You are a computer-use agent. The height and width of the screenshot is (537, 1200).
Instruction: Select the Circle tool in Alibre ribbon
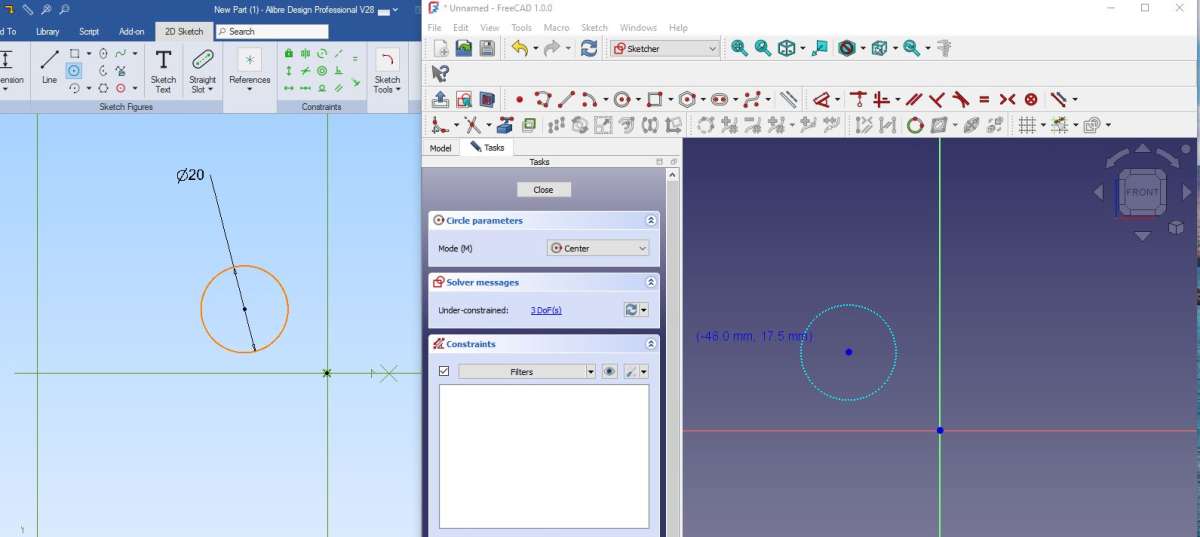(x=74, y=71)
